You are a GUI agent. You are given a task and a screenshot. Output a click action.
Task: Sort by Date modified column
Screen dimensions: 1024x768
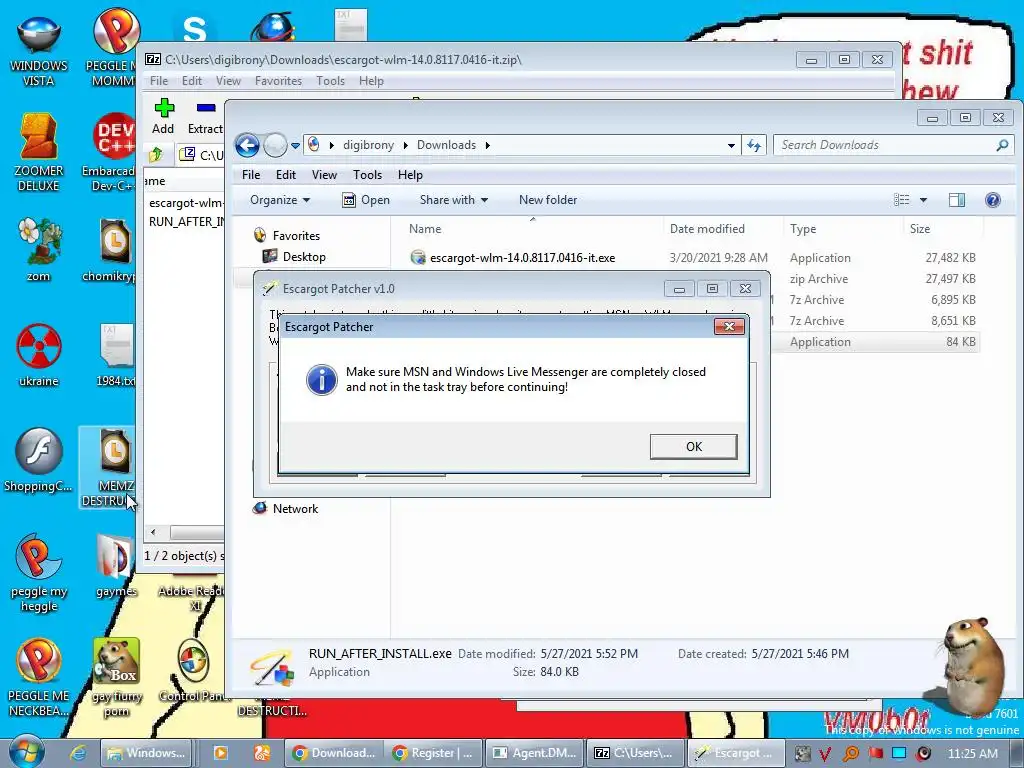pyautogui.click(x=707, y=229)
